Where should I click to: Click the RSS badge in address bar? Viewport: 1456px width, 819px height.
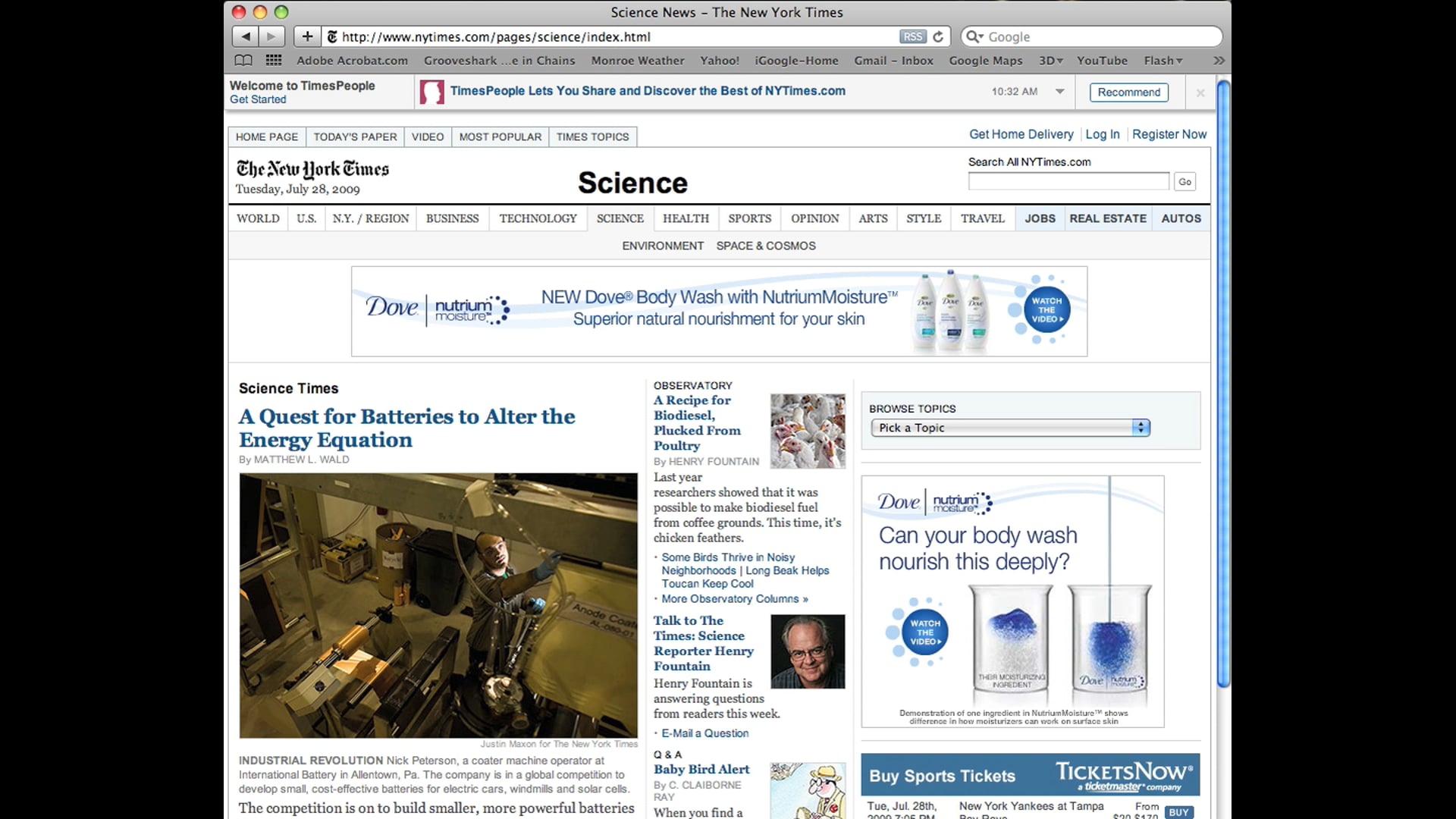click(912, 36)
